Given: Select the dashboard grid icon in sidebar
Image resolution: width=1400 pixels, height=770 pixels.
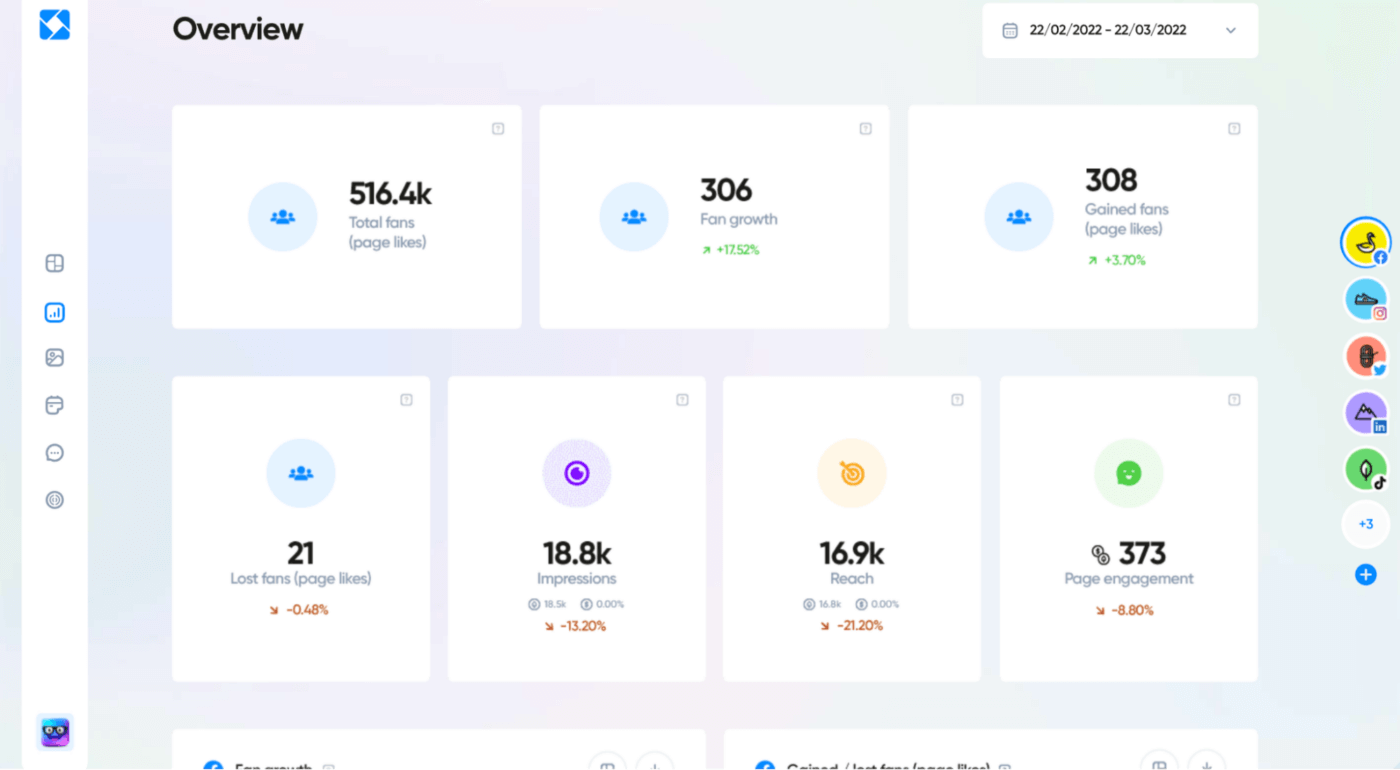Looking at the screenshot, I should [x=55, y=263].
